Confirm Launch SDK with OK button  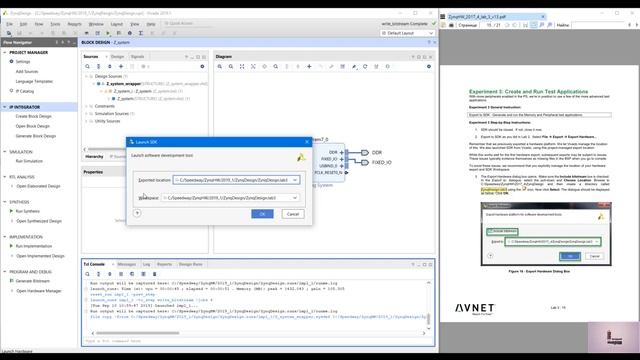pyautogui.click(x=262, y=214)
